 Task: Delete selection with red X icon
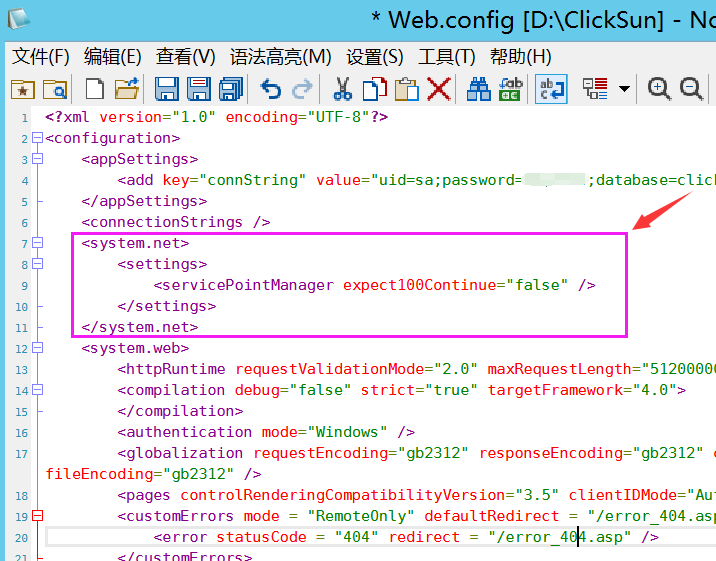(x=439, y=89)
